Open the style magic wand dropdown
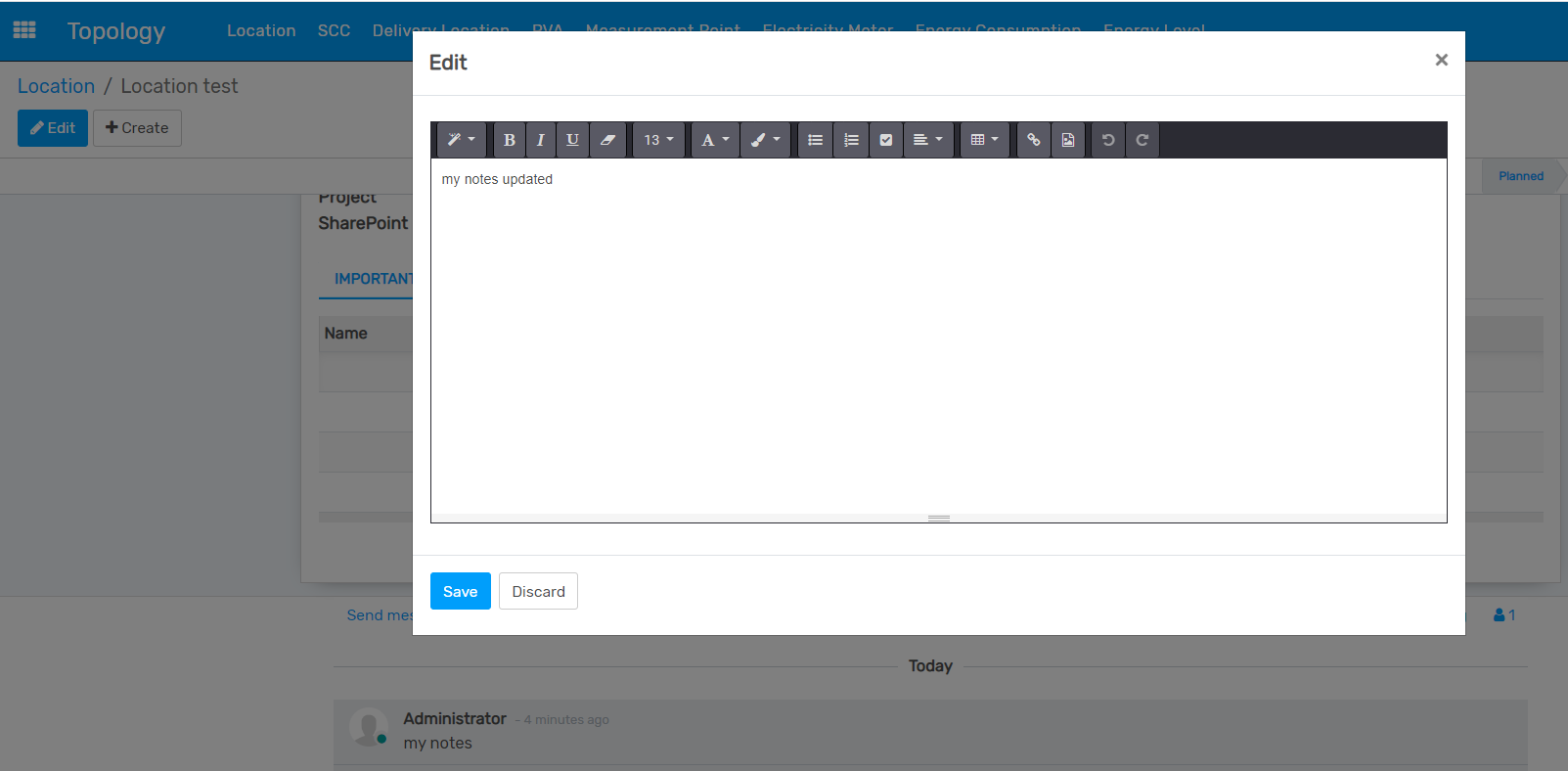The image size is (1568, 771). (461, 140)
